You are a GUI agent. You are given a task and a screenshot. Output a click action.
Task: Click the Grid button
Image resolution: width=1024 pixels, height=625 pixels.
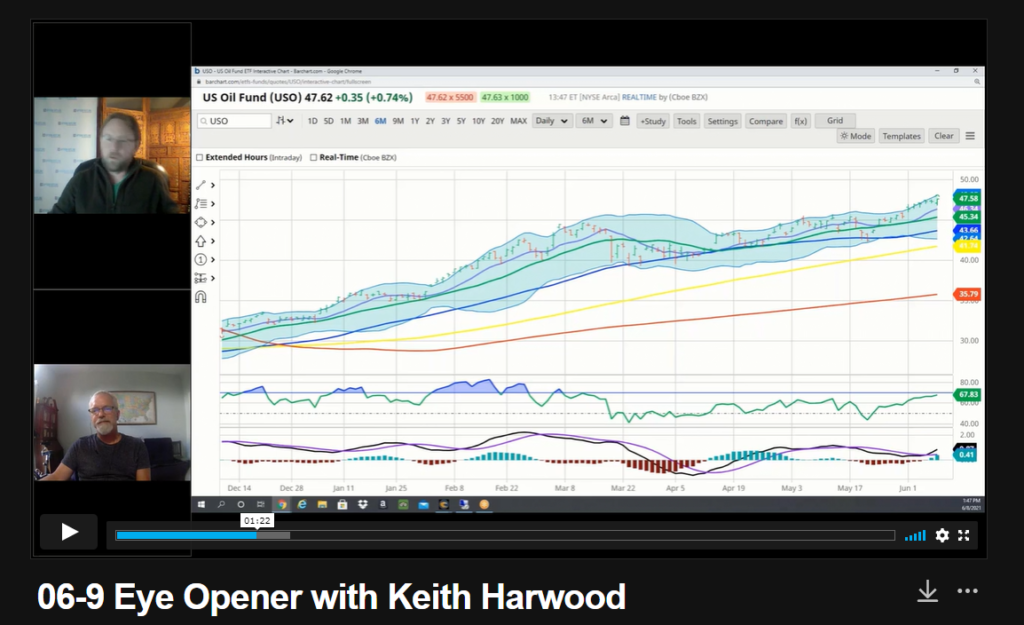click(835, 121)
